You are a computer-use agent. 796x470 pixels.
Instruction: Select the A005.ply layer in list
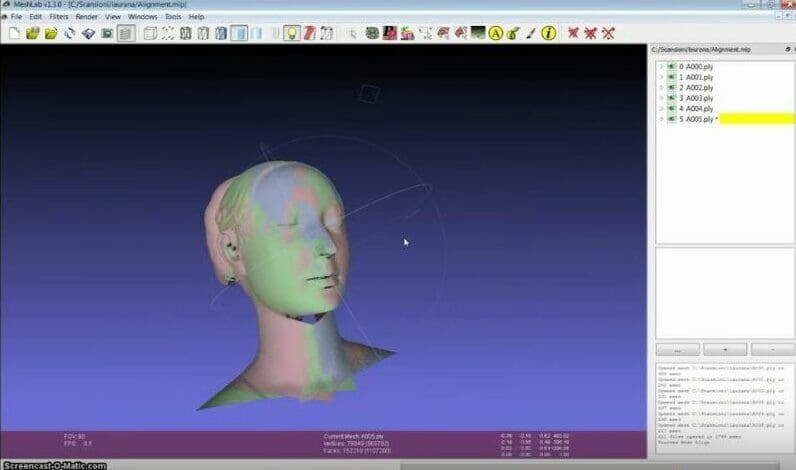pyautogui.click(x=696, y=119)
